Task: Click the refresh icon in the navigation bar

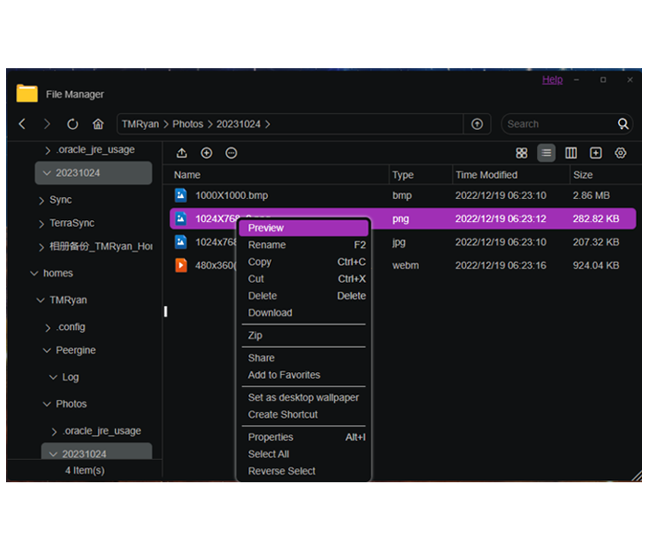Action: (72, 124)
